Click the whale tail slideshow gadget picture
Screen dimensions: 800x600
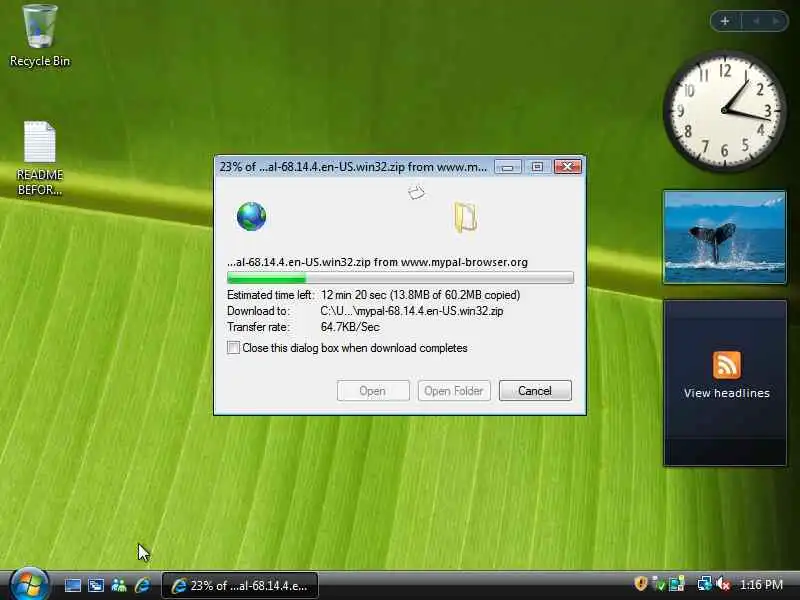click(x=724, y=237)
